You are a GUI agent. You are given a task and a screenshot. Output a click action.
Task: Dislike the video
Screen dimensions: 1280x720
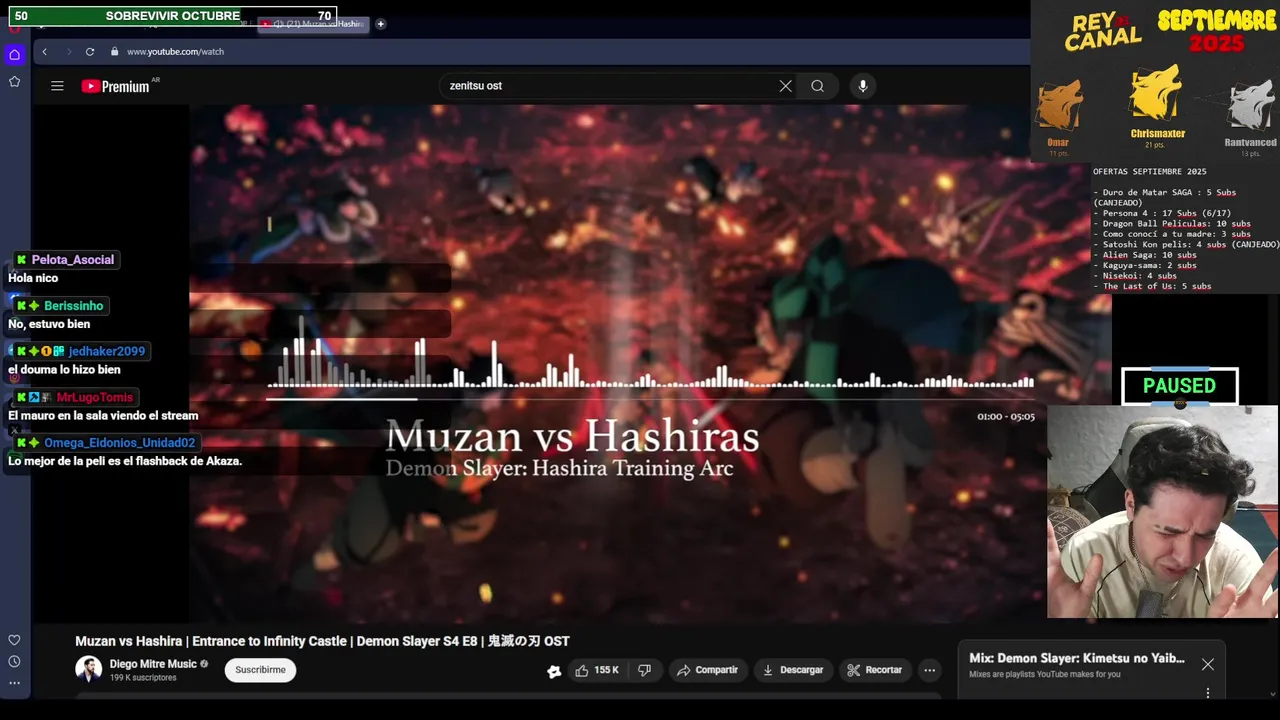click(x=645, y=670)
